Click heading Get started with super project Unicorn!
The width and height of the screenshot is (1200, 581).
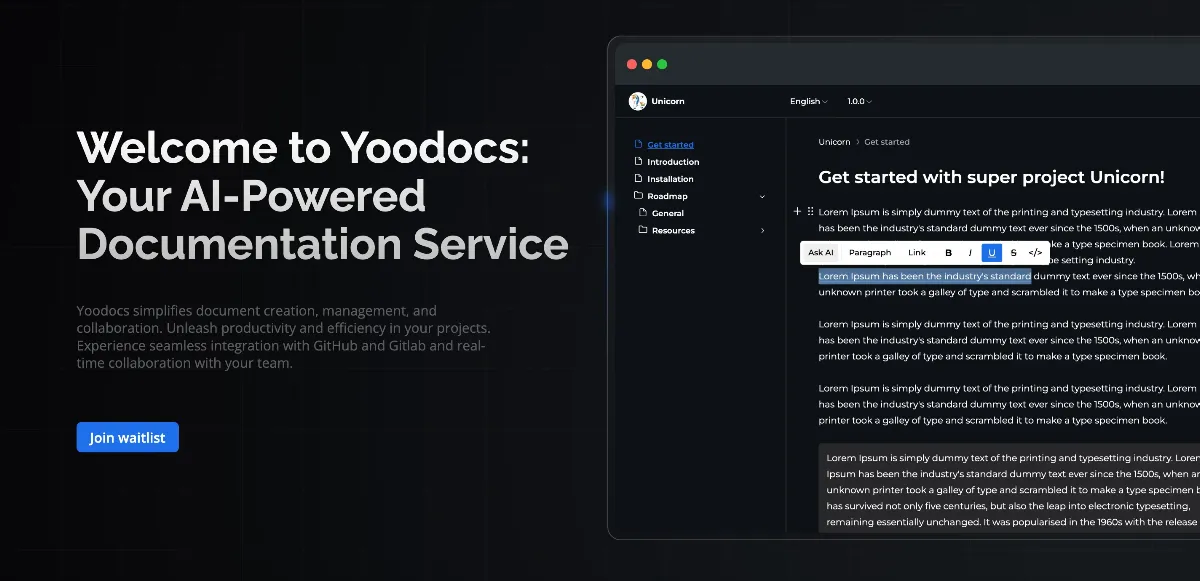(x=991, y=177)
